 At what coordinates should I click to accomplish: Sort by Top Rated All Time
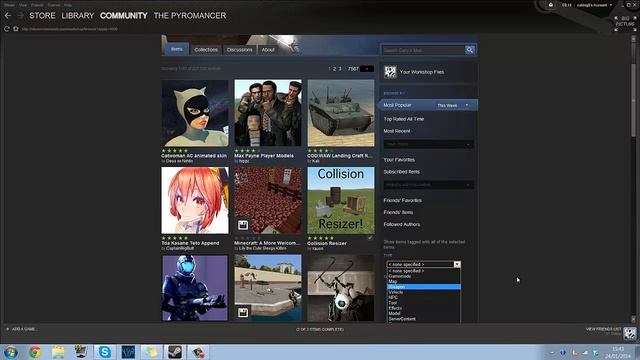point(404,119)
